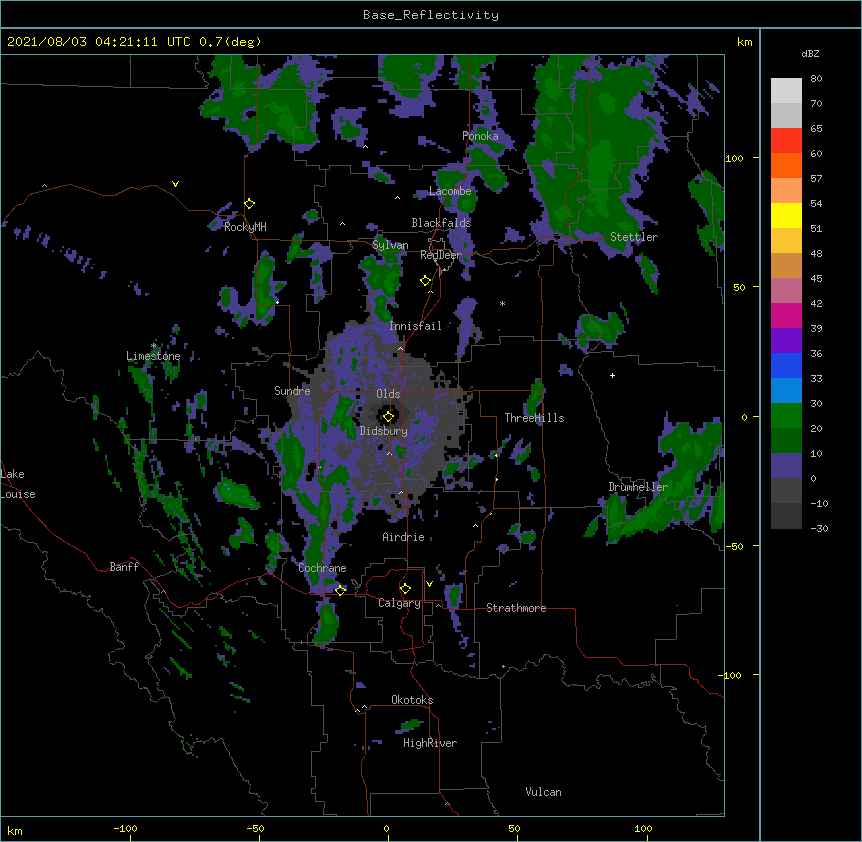Select the blue 36 dBZ color swatch
Image resolution: width=862 pixels, height=842 pixels.
click(x=786, y=365)
